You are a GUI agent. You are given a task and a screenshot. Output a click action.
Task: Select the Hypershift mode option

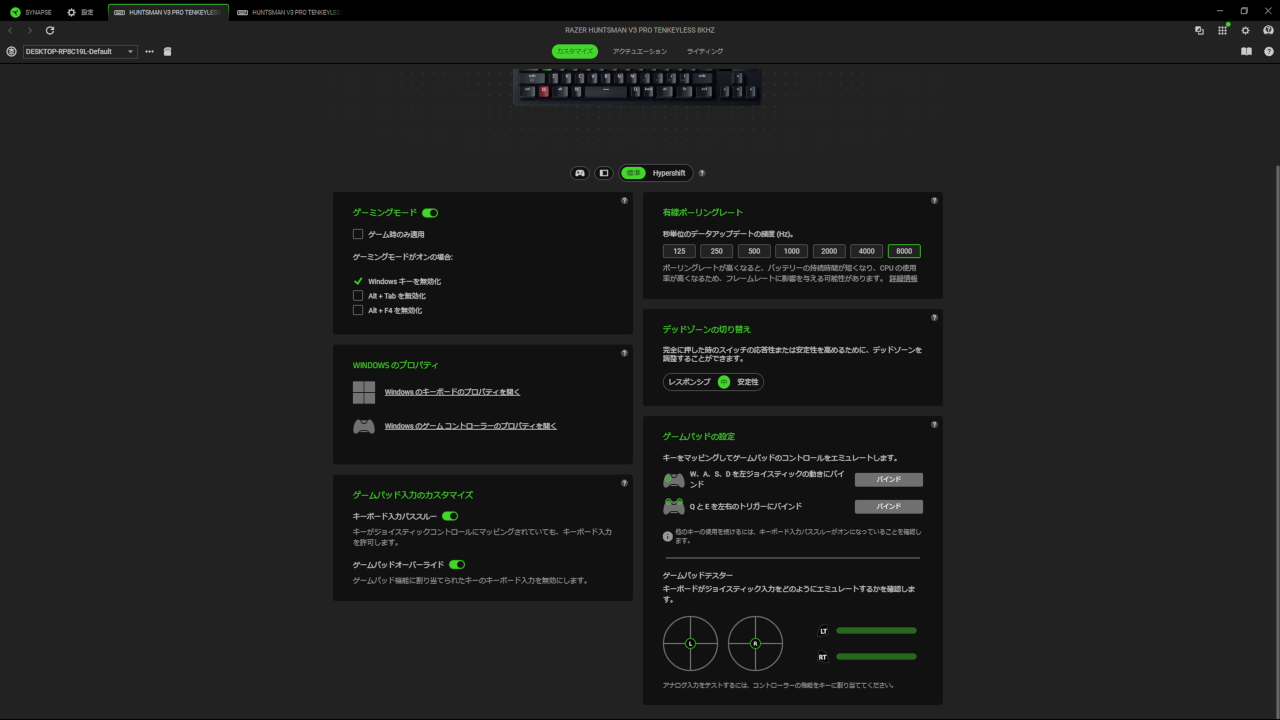tap(669, 173)
